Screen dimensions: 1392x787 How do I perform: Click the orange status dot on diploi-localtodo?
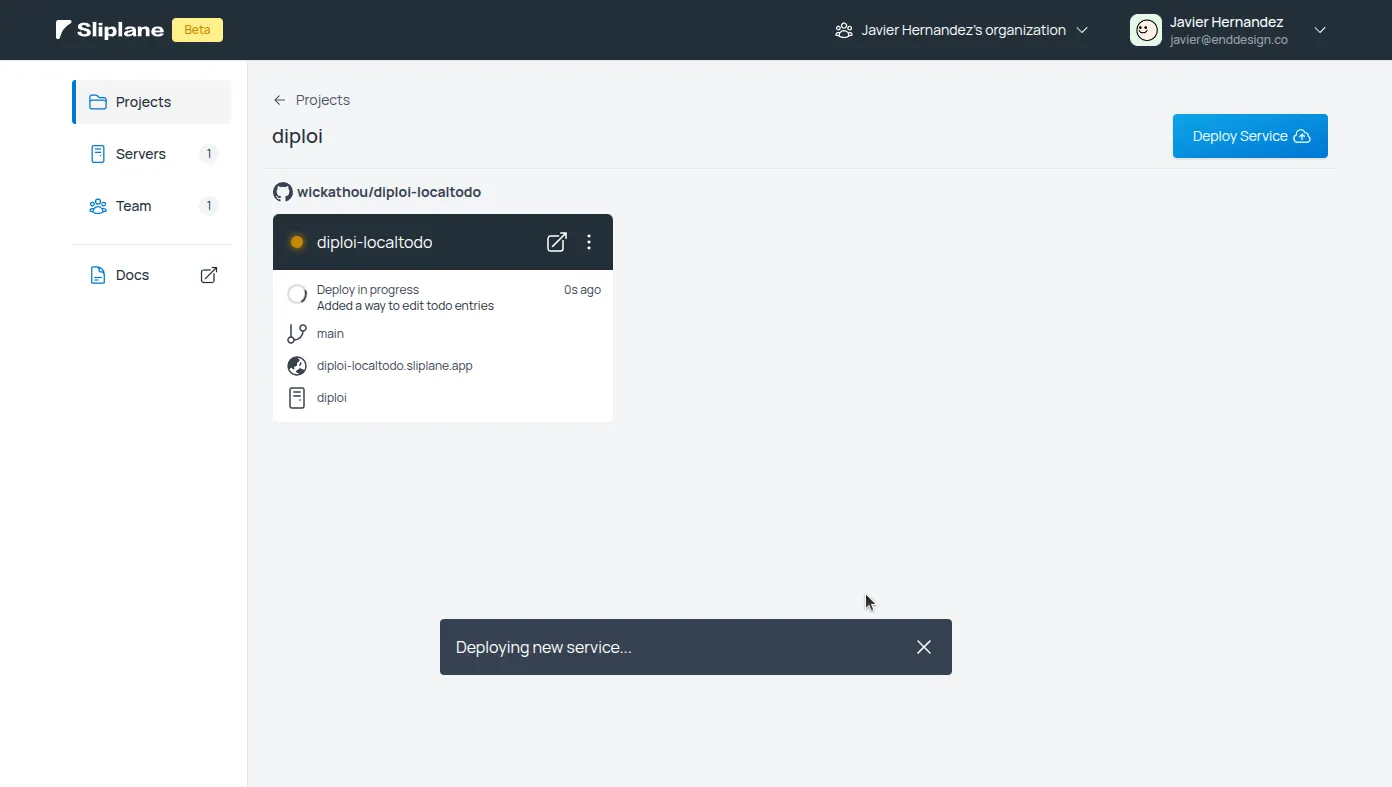click(x=296, y=242)
